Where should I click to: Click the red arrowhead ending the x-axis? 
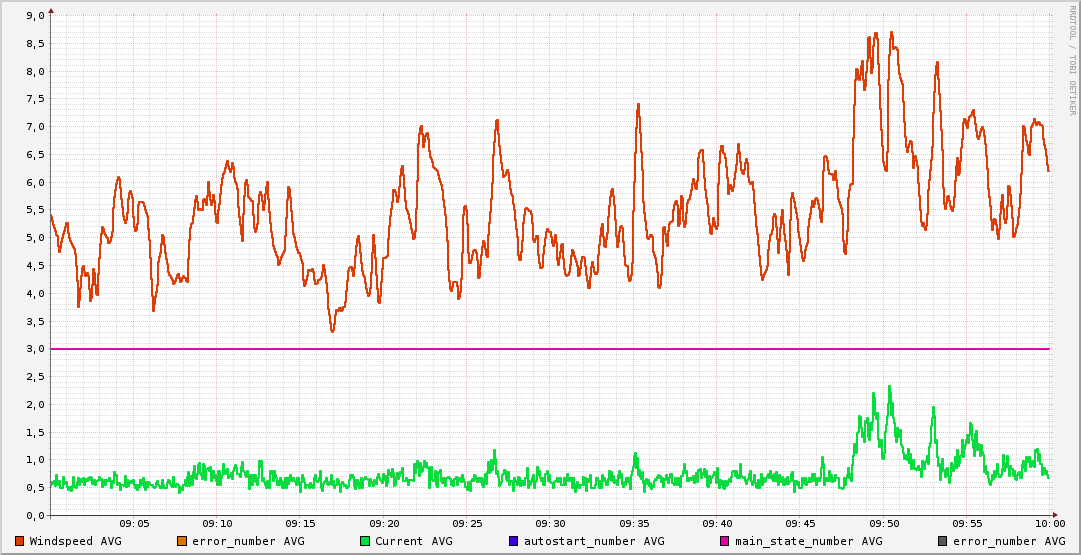point(1057,515)
